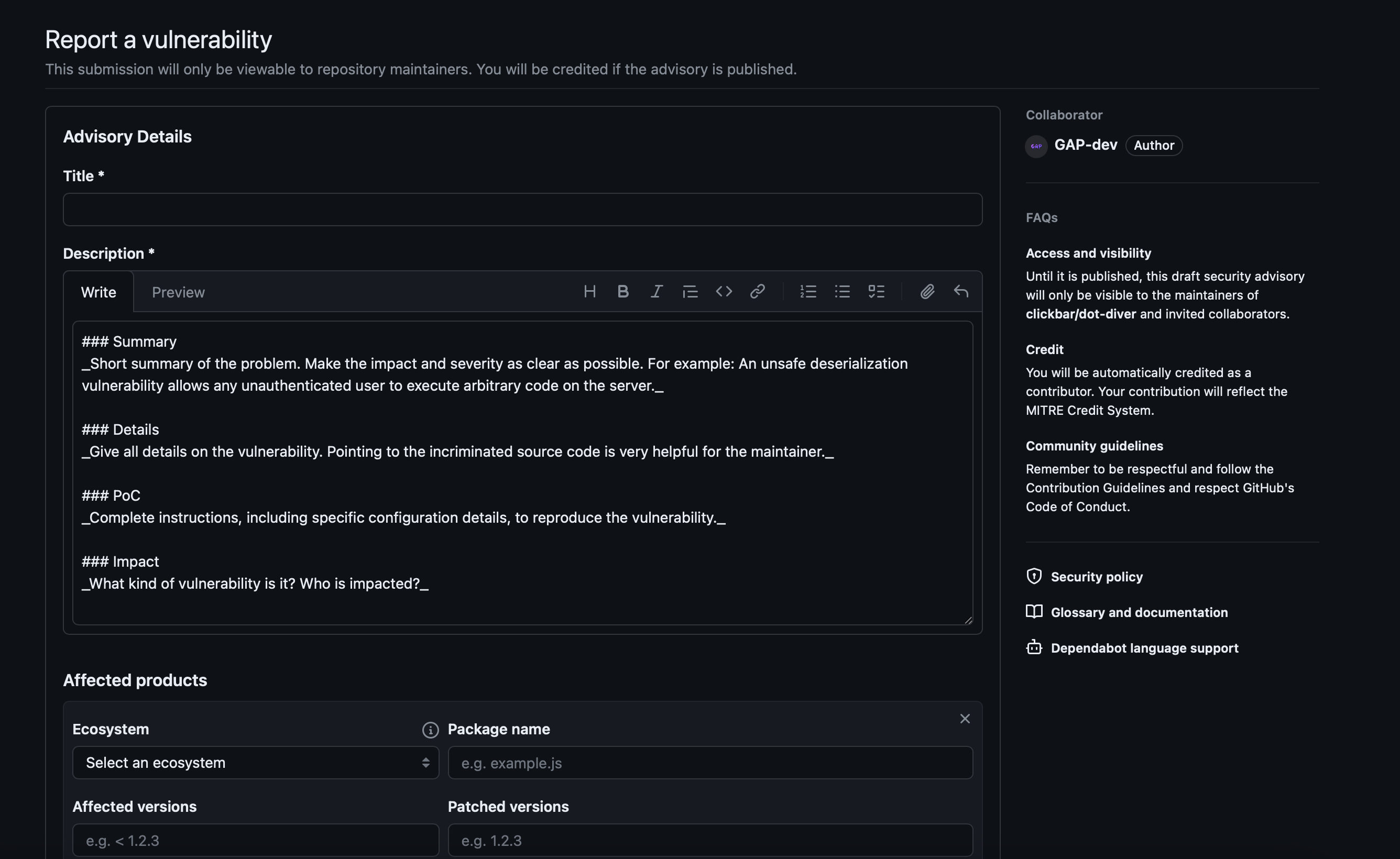
Task: Toggle bold text formatting
Action: (x=623, y=291)
